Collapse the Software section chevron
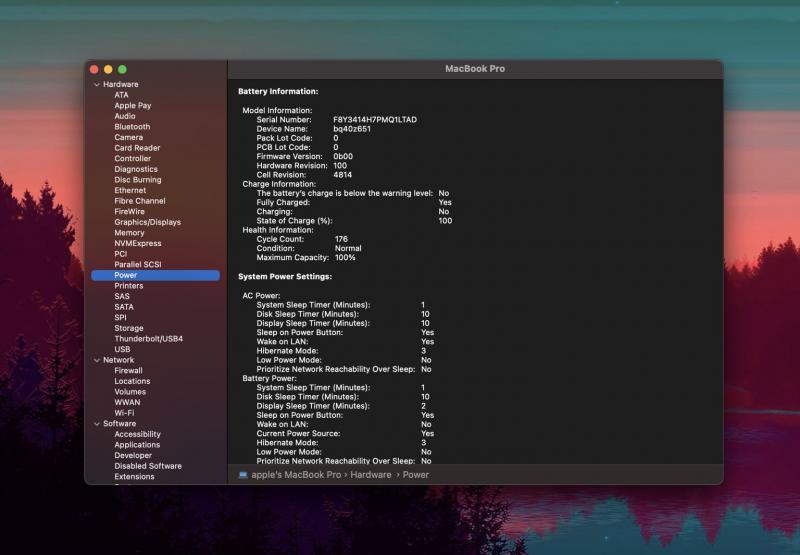The image size is (800, 555). click(x=96, y=424)
